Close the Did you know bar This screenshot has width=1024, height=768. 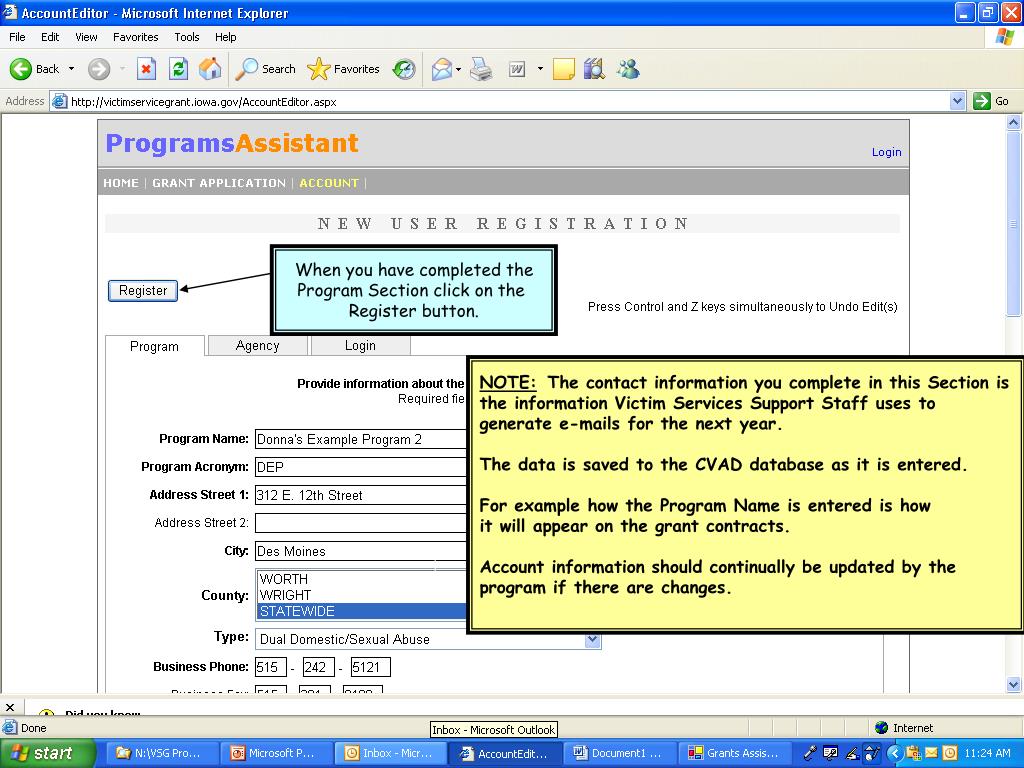10,707
